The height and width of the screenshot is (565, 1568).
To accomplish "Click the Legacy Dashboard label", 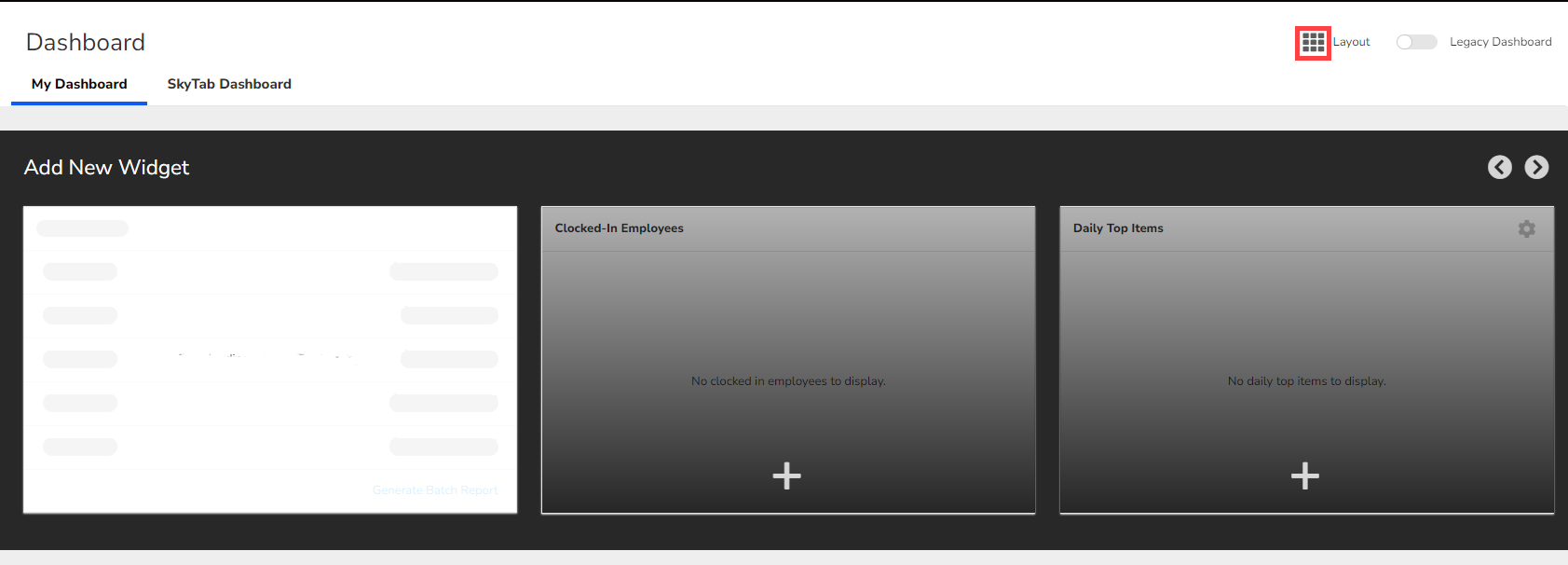I will [1500, 42].
